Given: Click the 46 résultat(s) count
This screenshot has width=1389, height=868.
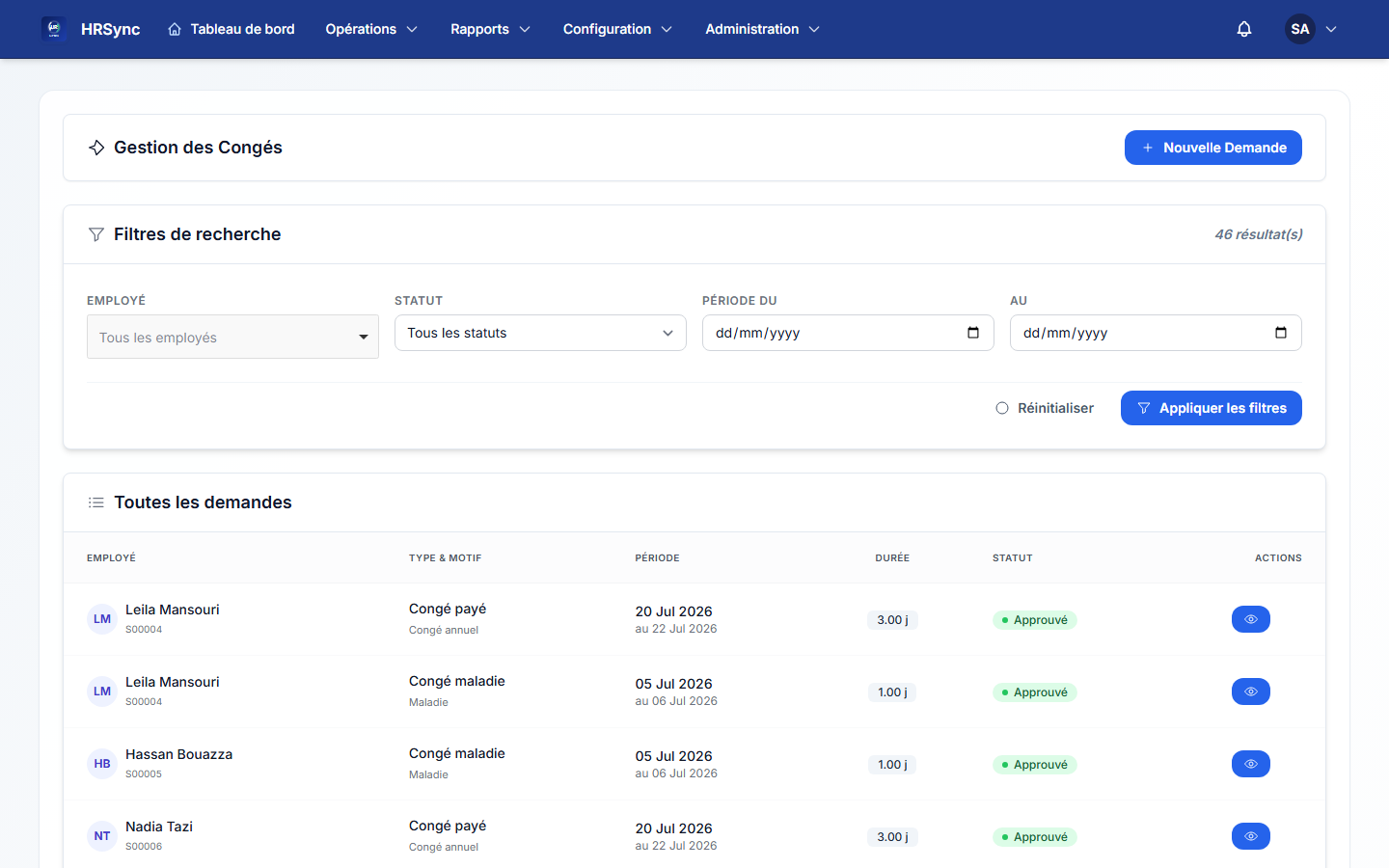Looking at the screenshot, I should [1259, 234].
